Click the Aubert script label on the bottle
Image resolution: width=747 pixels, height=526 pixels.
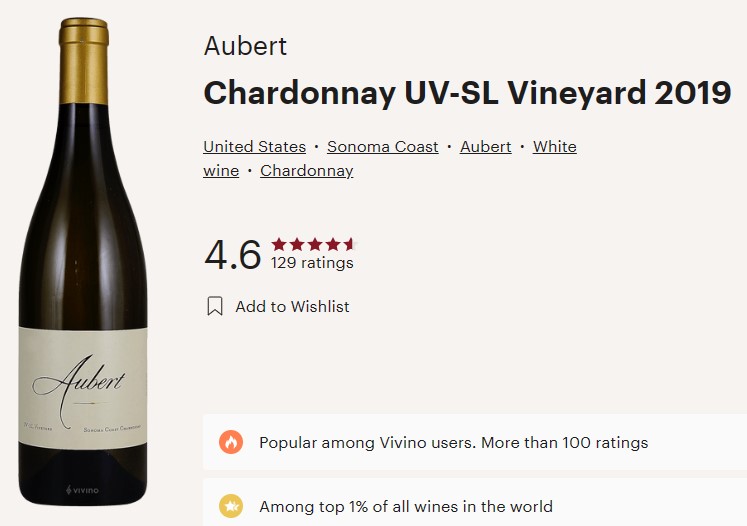click(79, 385)
